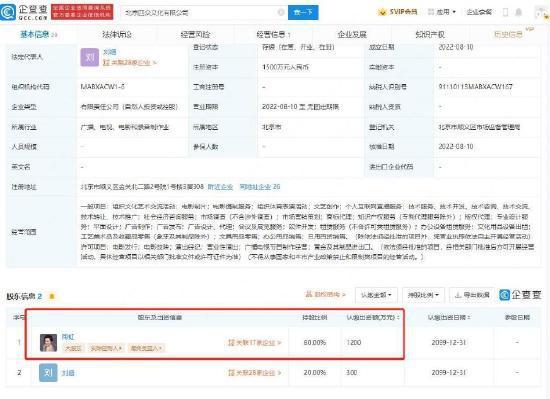Switch to the 企业发展 tab
Image resolution: width=550 pixels, height=399 pixels.
pos(352,34)
